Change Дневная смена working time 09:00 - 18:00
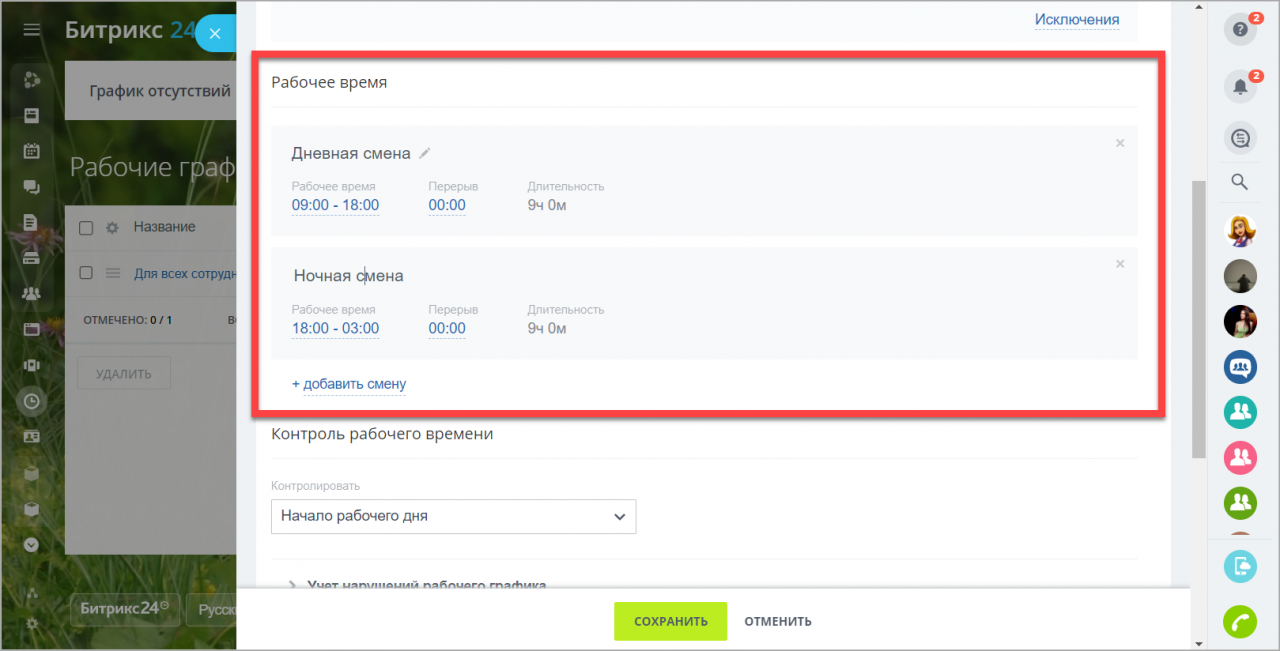The image size is (1280, 651). pyautogui.click(x=335, y=206)
